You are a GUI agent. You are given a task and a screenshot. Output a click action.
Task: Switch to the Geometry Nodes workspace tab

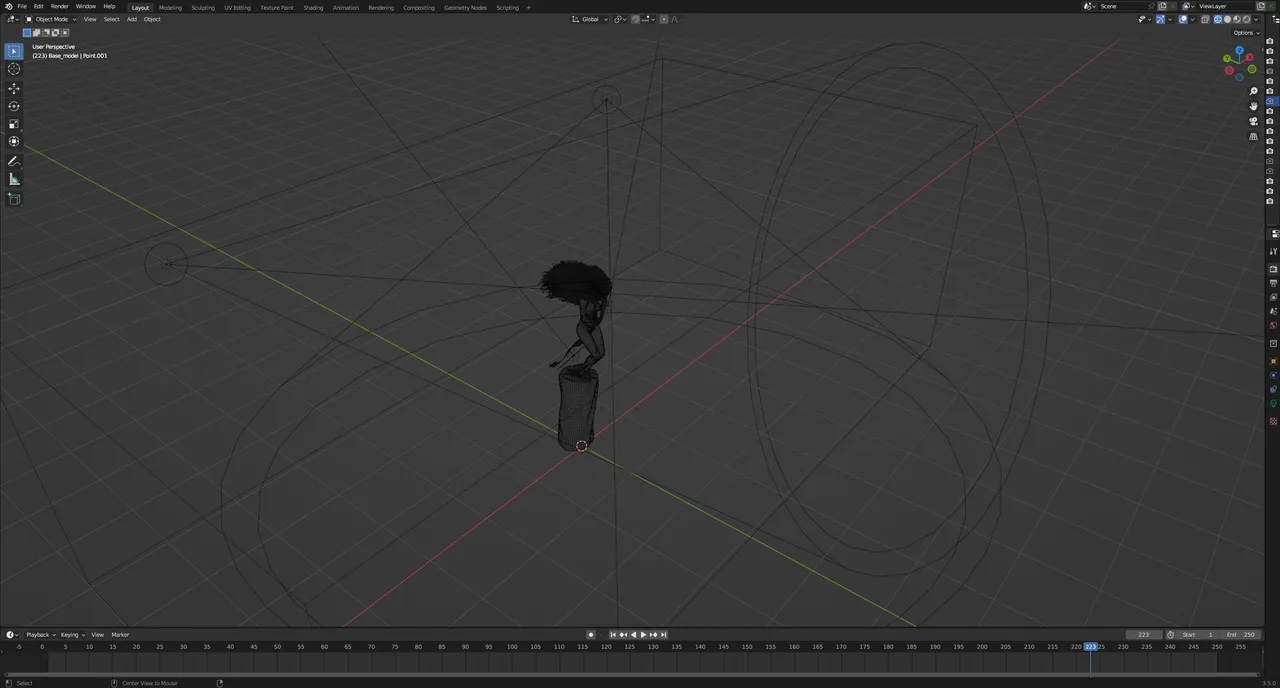tap(465, 7)
